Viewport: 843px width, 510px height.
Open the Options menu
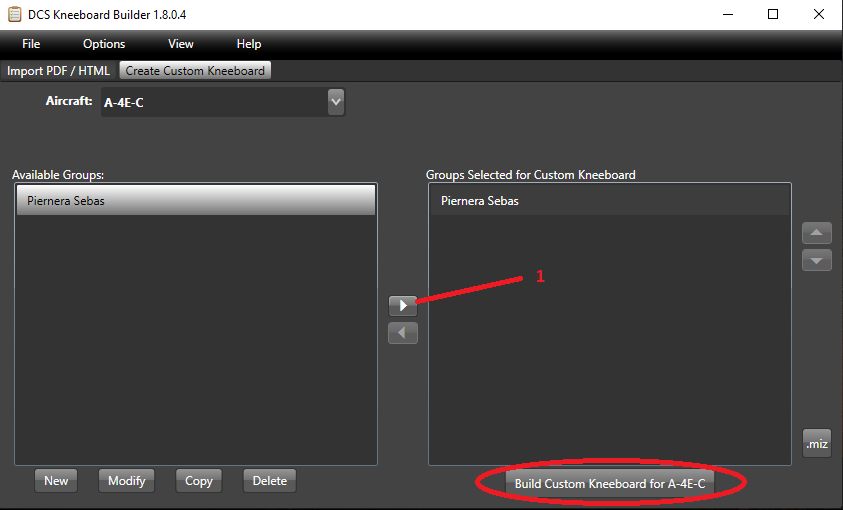pos(104,44)
